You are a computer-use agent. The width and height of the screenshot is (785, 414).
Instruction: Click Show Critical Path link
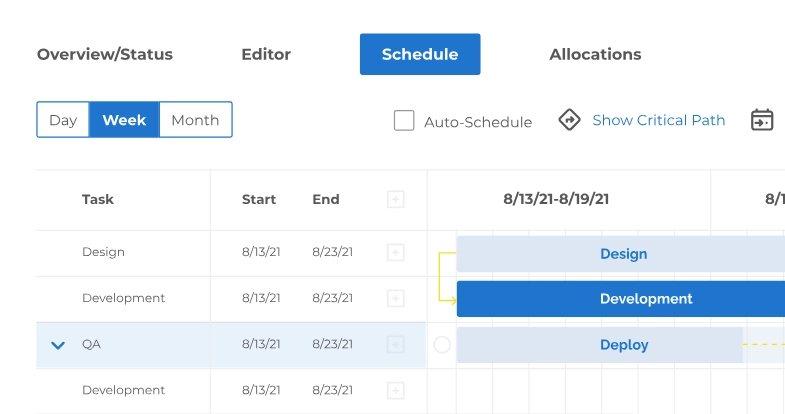pos(658,120)
